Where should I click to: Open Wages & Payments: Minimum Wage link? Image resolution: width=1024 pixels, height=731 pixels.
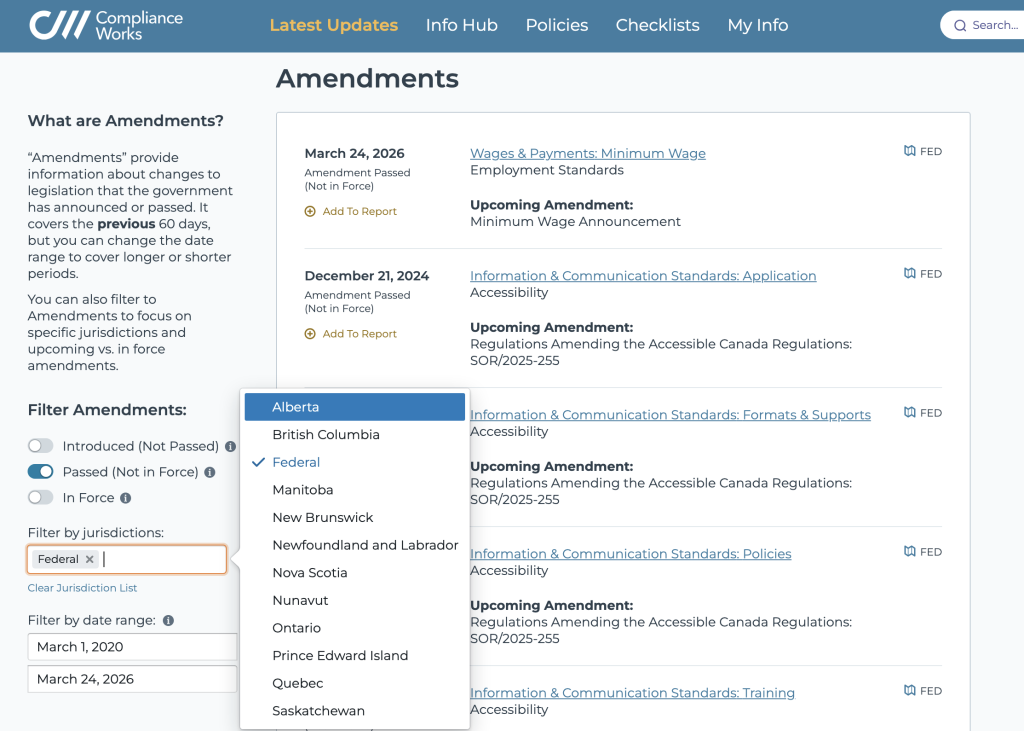587,154
